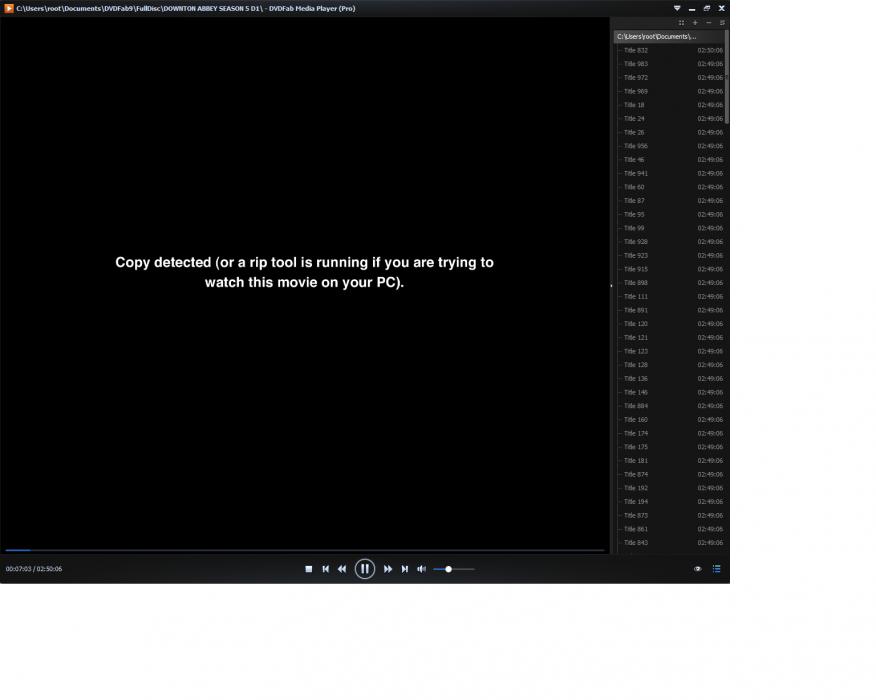Select Title 194 in the playlist
Image resolution: width=876 pixels, height=700 pixels.
point(670,502)
